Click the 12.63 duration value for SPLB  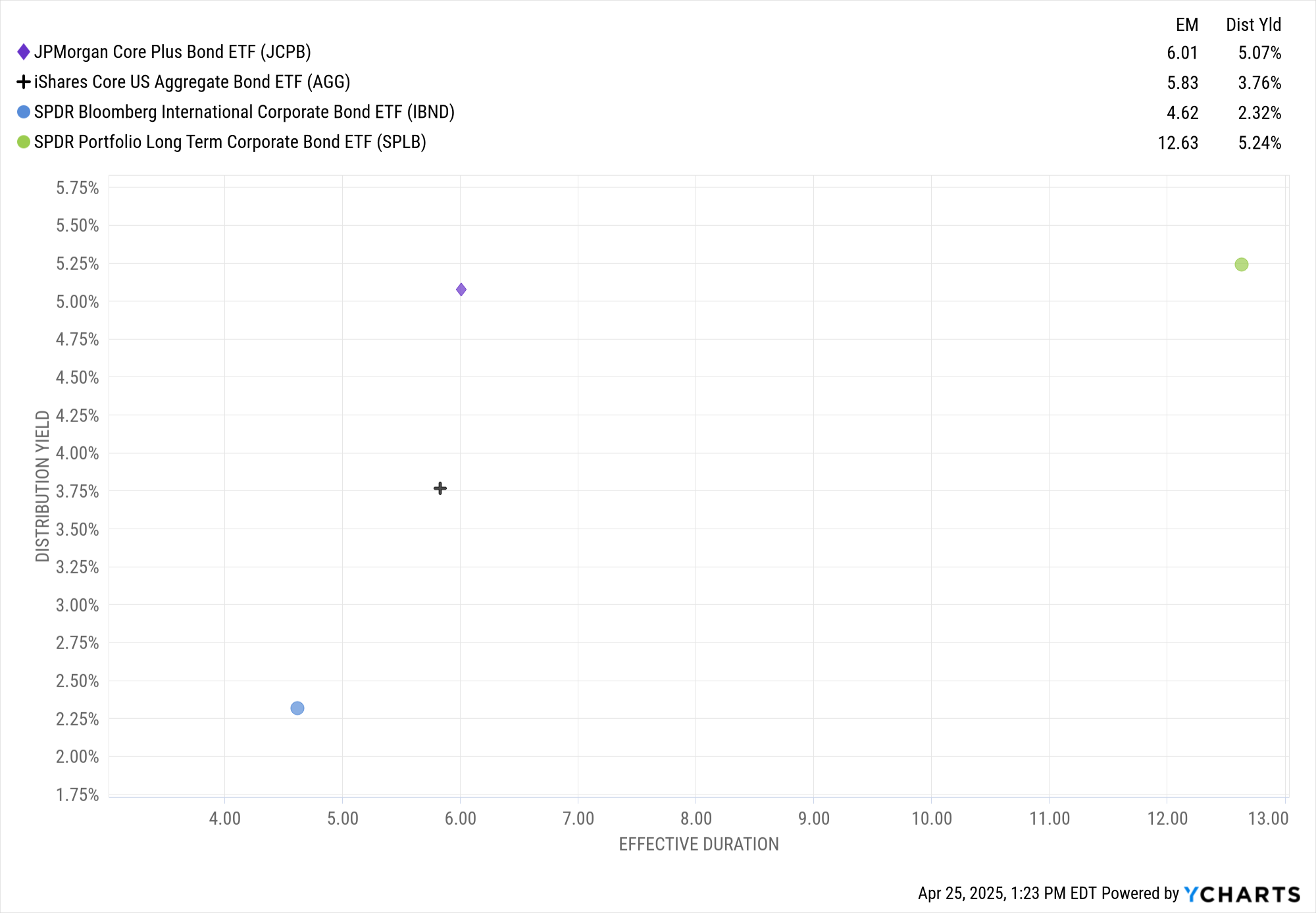(x=1178, y=143)
